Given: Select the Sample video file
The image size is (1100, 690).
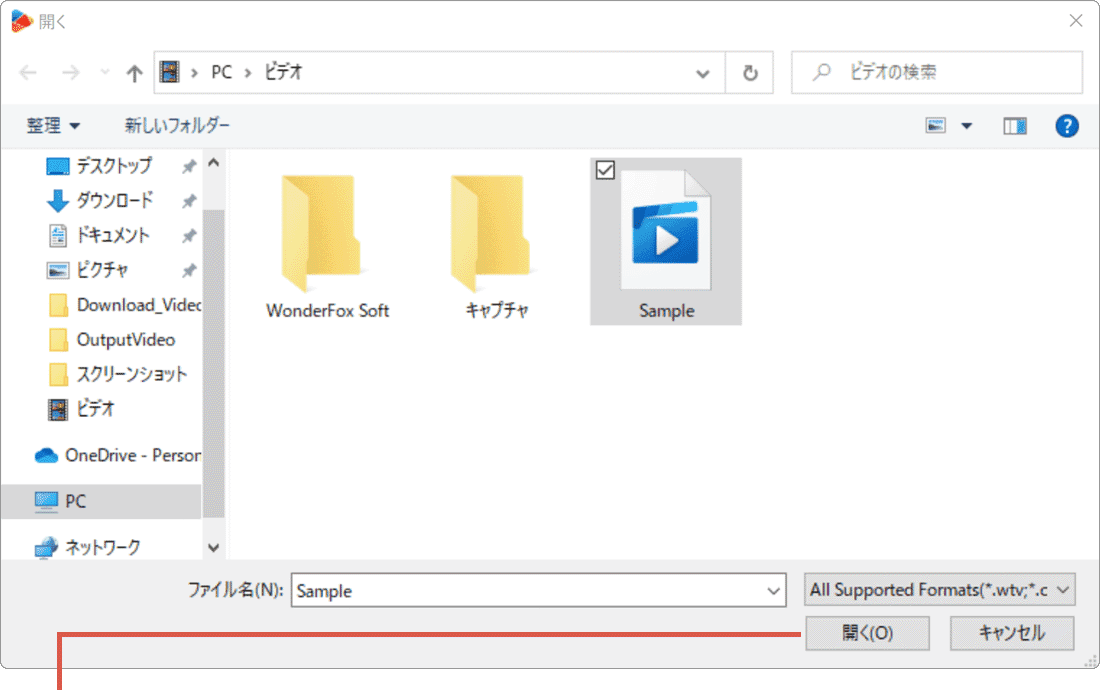Looking at the screenshot, I should pyautogui.click(x=666, y=245).
